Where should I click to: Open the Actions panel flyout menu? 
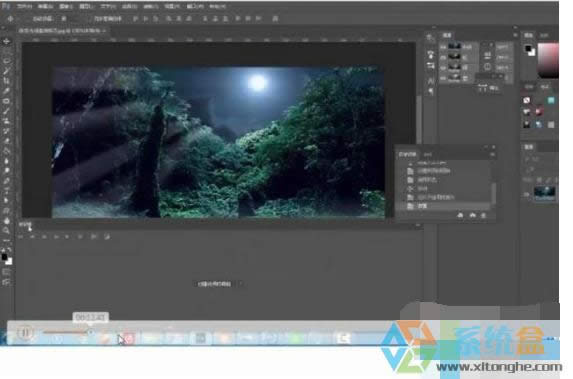[x=492, y=155]
